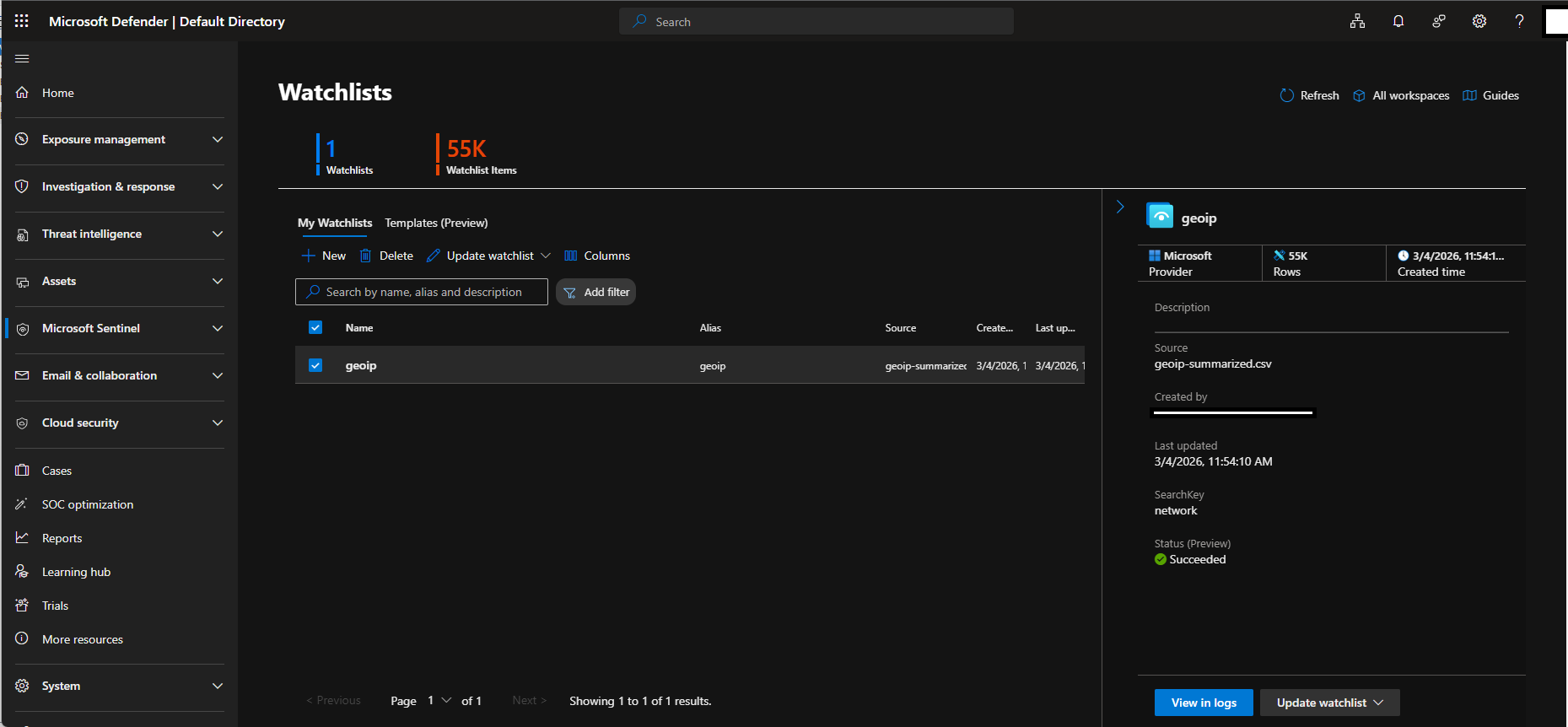Viewport: 1568px width, 727px height.
Task: Sort by the Source column header
Action: pos(900,327)
